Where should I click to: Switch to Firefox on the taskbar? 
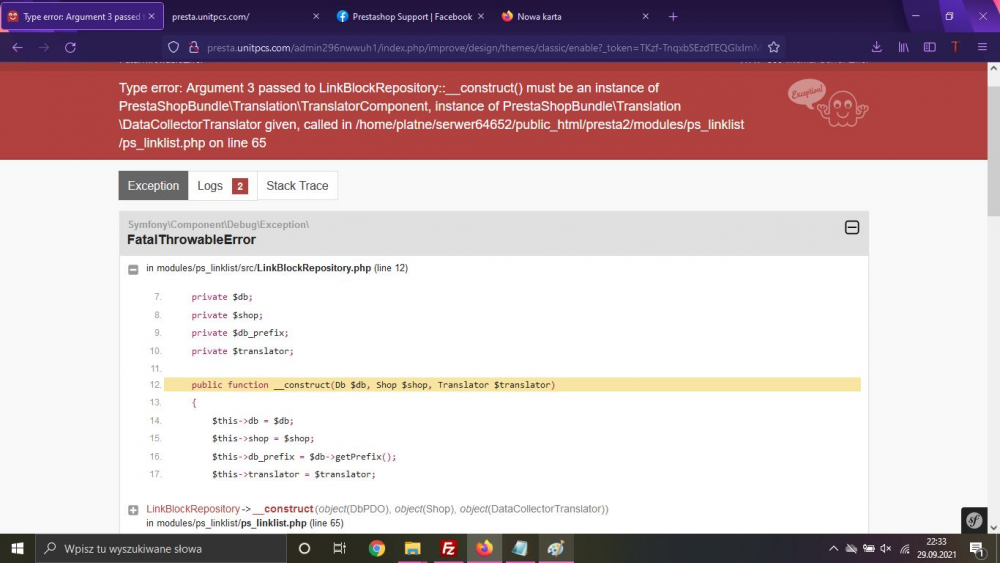[x=484, y=548]
